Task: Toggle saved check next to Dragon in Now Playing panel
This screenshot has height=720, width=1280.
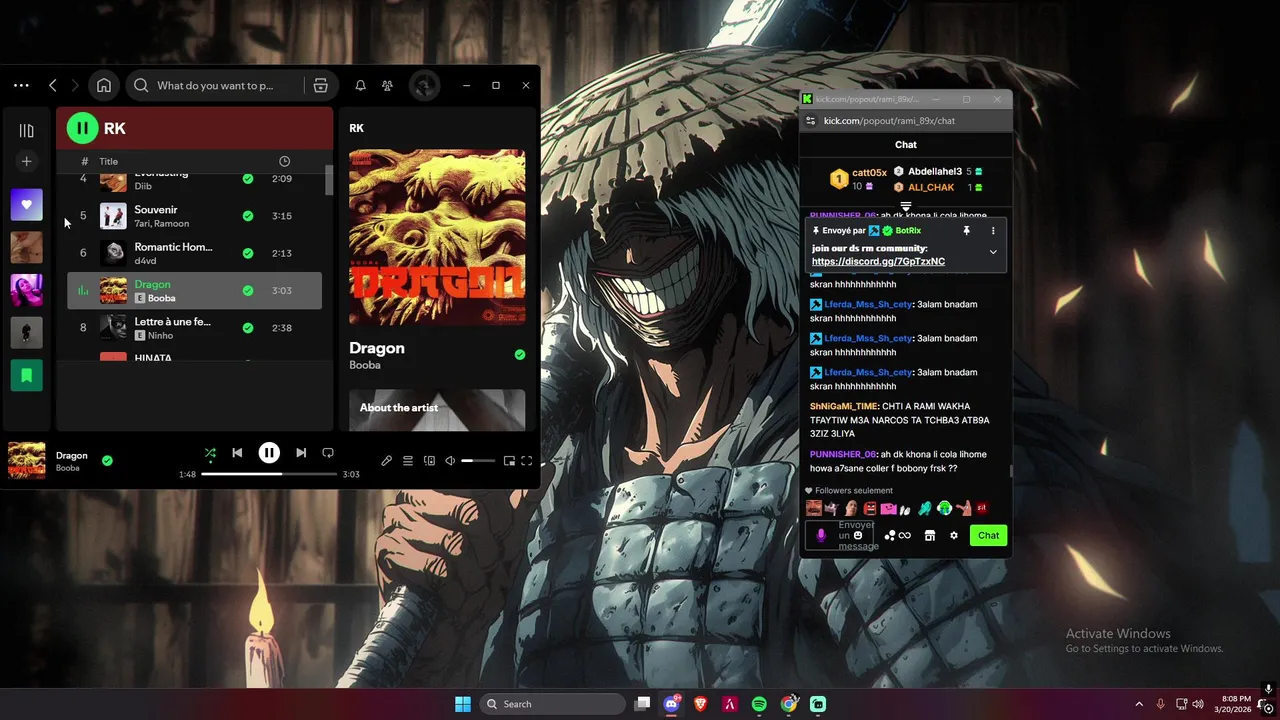Action: pos(519,354)
